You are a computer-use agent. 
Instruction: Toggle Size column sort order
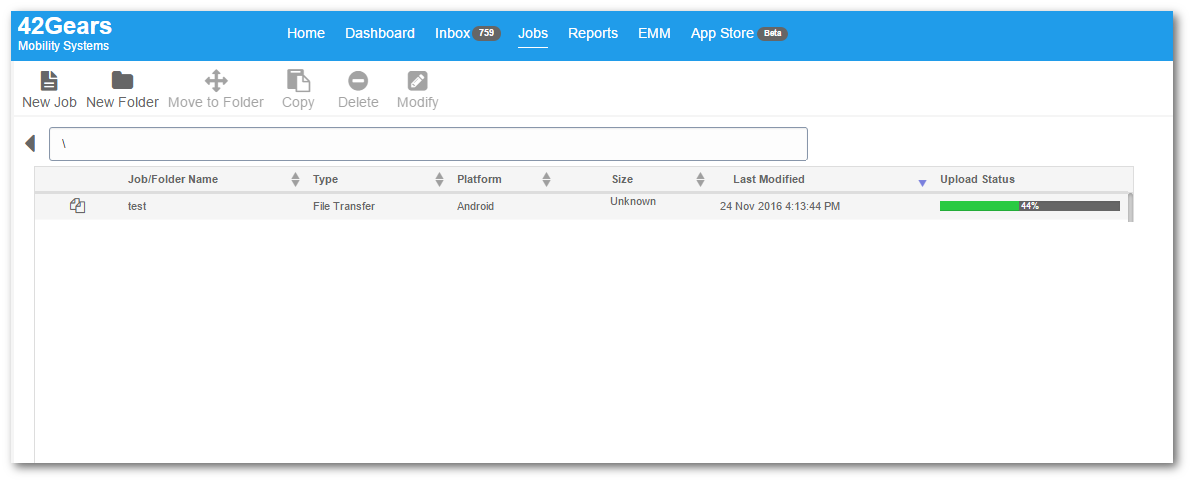[x=701, y=179]
